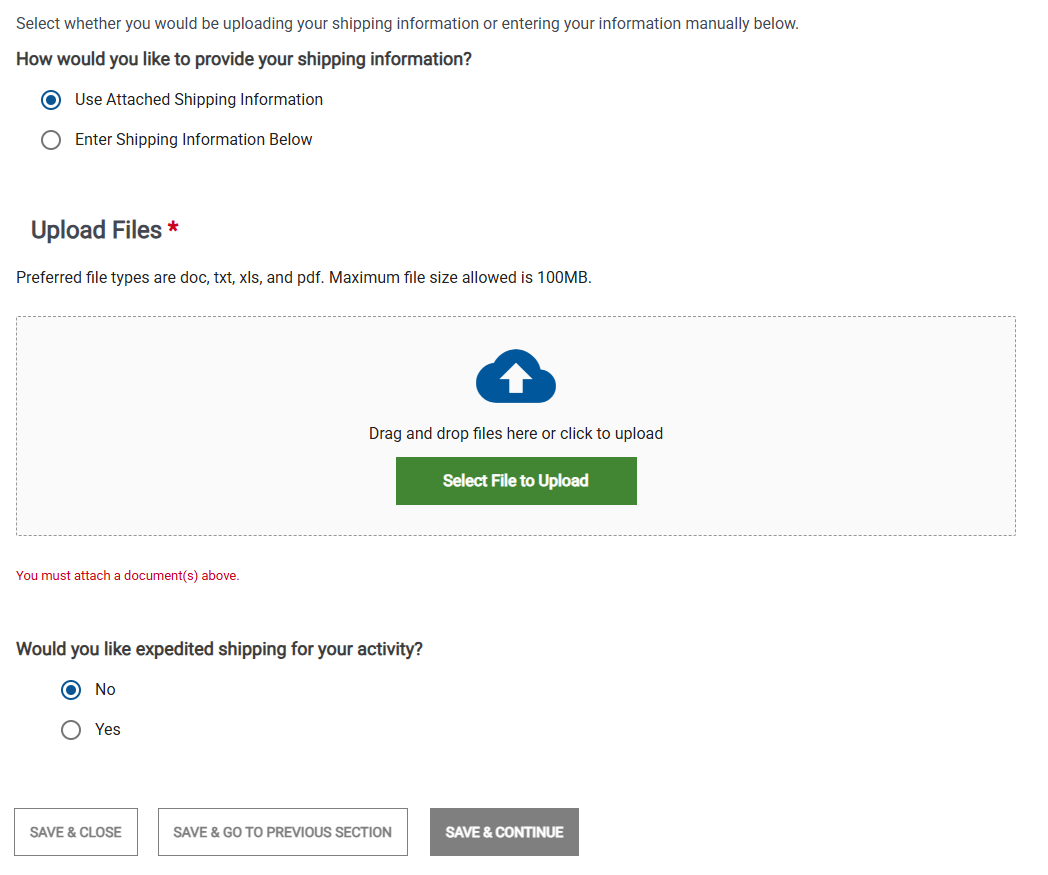
Task: Click the shipping upload instructions sentence
Action: pos(406,22)
